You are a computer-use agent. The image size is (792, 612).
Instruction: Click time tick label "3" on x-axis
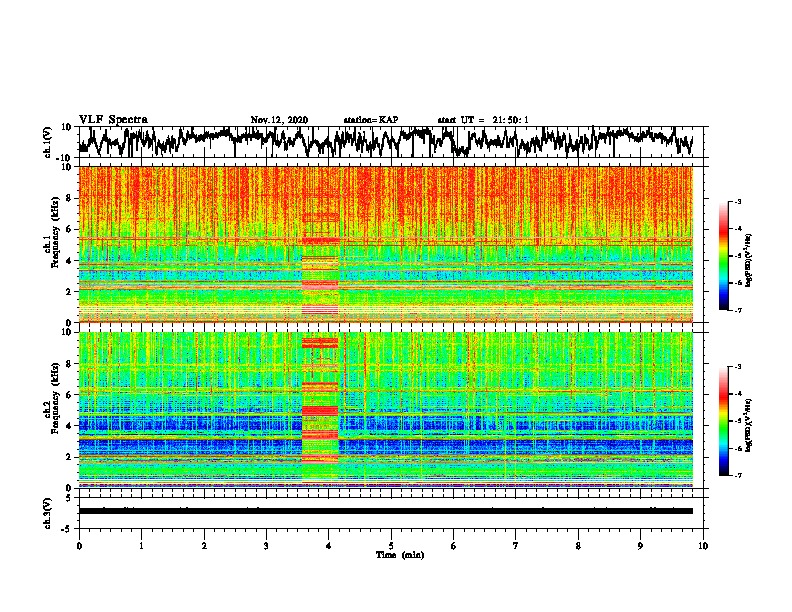tap(266, 546)
